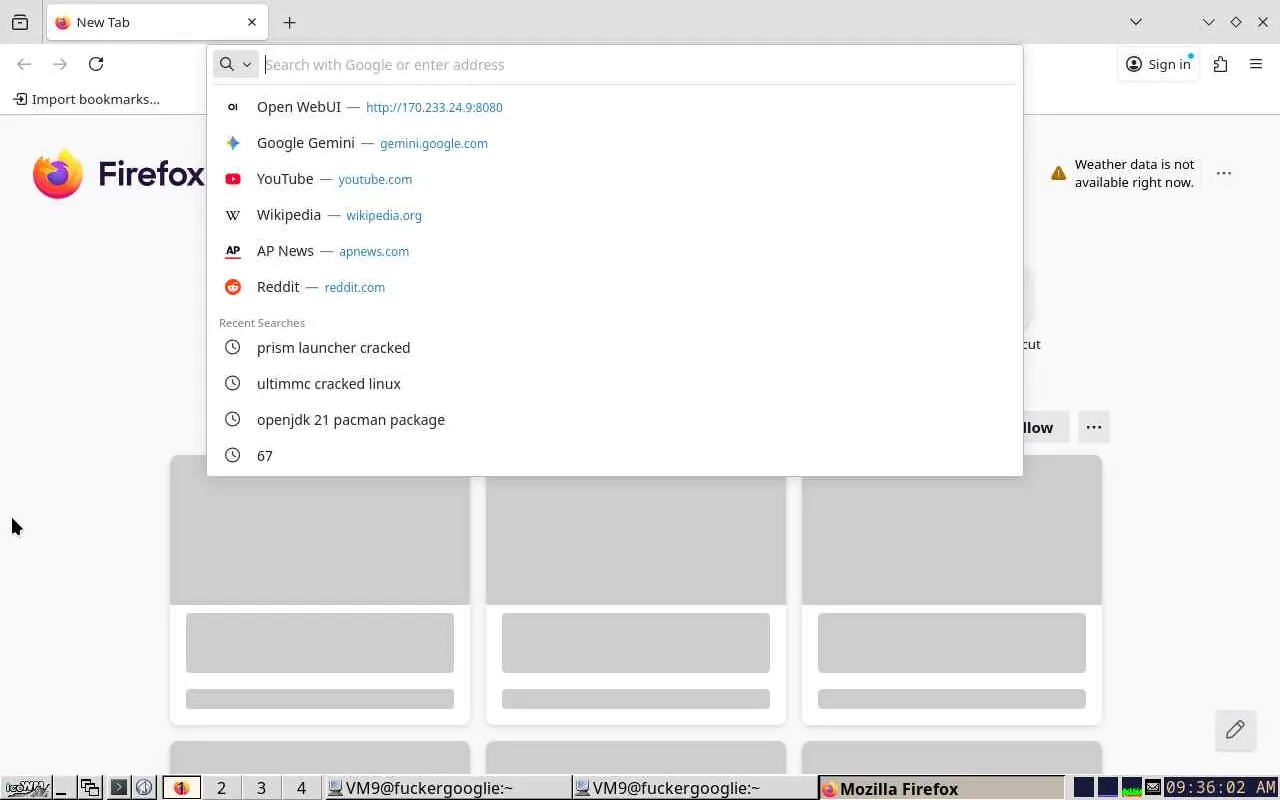The width and height of the screenshot is (1280, 800).
Task: Choose the YouTube suggestion
Action: (615, 179)
